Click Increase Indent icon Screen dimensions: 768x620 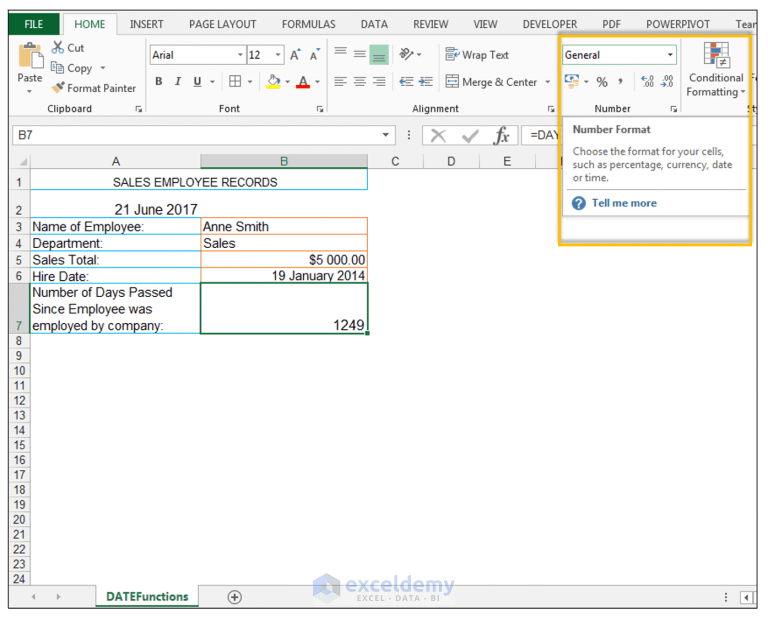425,81
